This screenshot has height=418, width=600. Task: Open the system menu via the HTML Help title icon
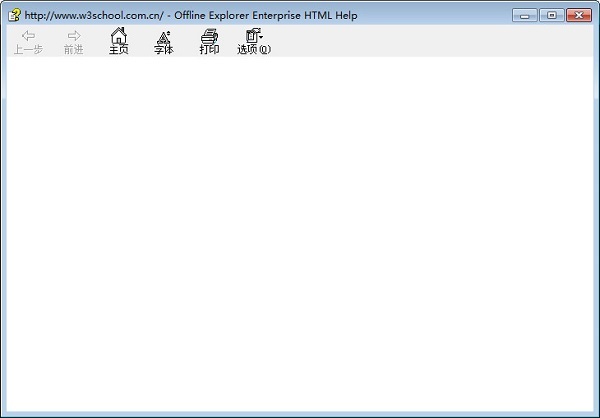coord(15,15)
